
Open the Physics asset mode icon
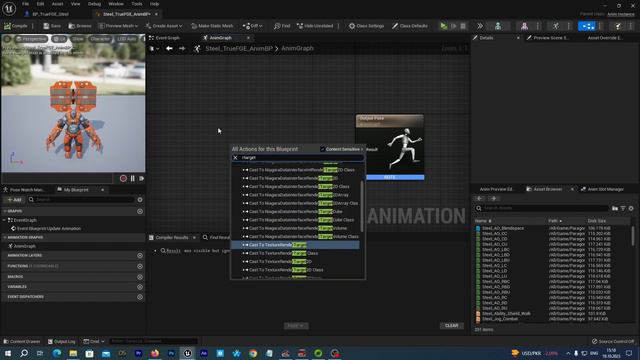pos(618,26)
